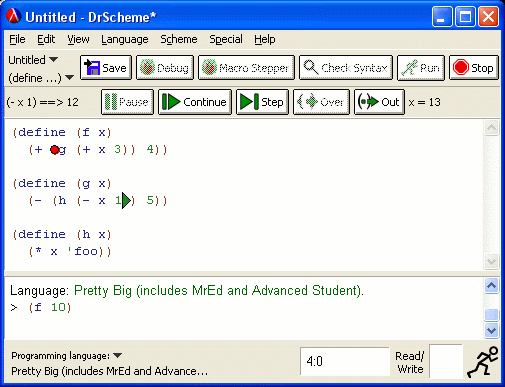Start the Debug tool
The width and height of the screenshot is (505, 387).
tap(165, 68)
